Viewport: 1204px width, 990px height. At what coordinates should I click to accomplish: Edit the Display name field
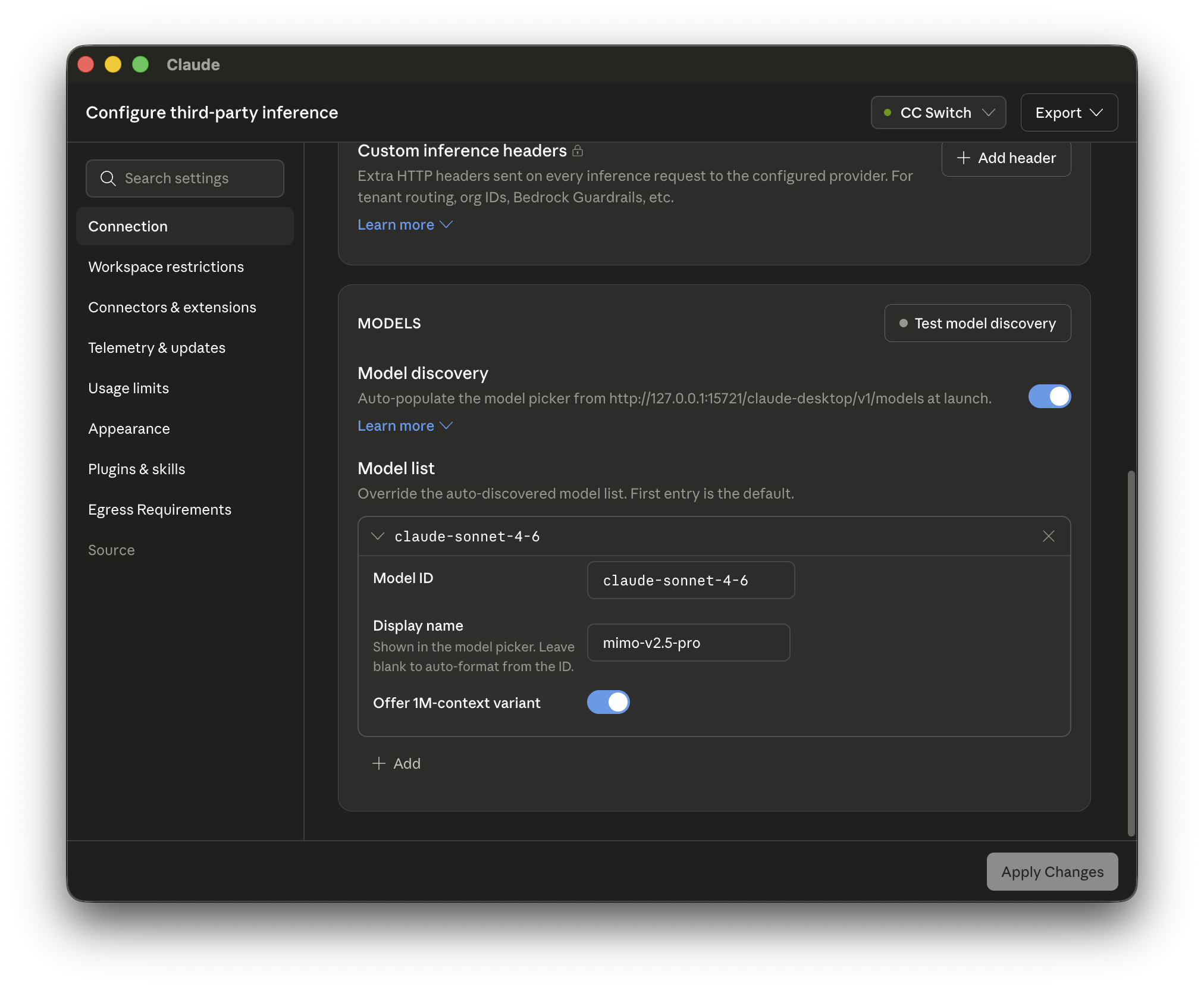pyautogui.click(x=688, y=643)
